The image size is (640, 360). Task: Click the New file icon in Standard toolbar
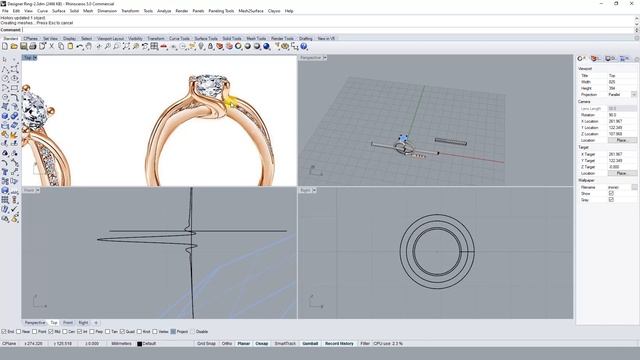(x=5, y=47)
